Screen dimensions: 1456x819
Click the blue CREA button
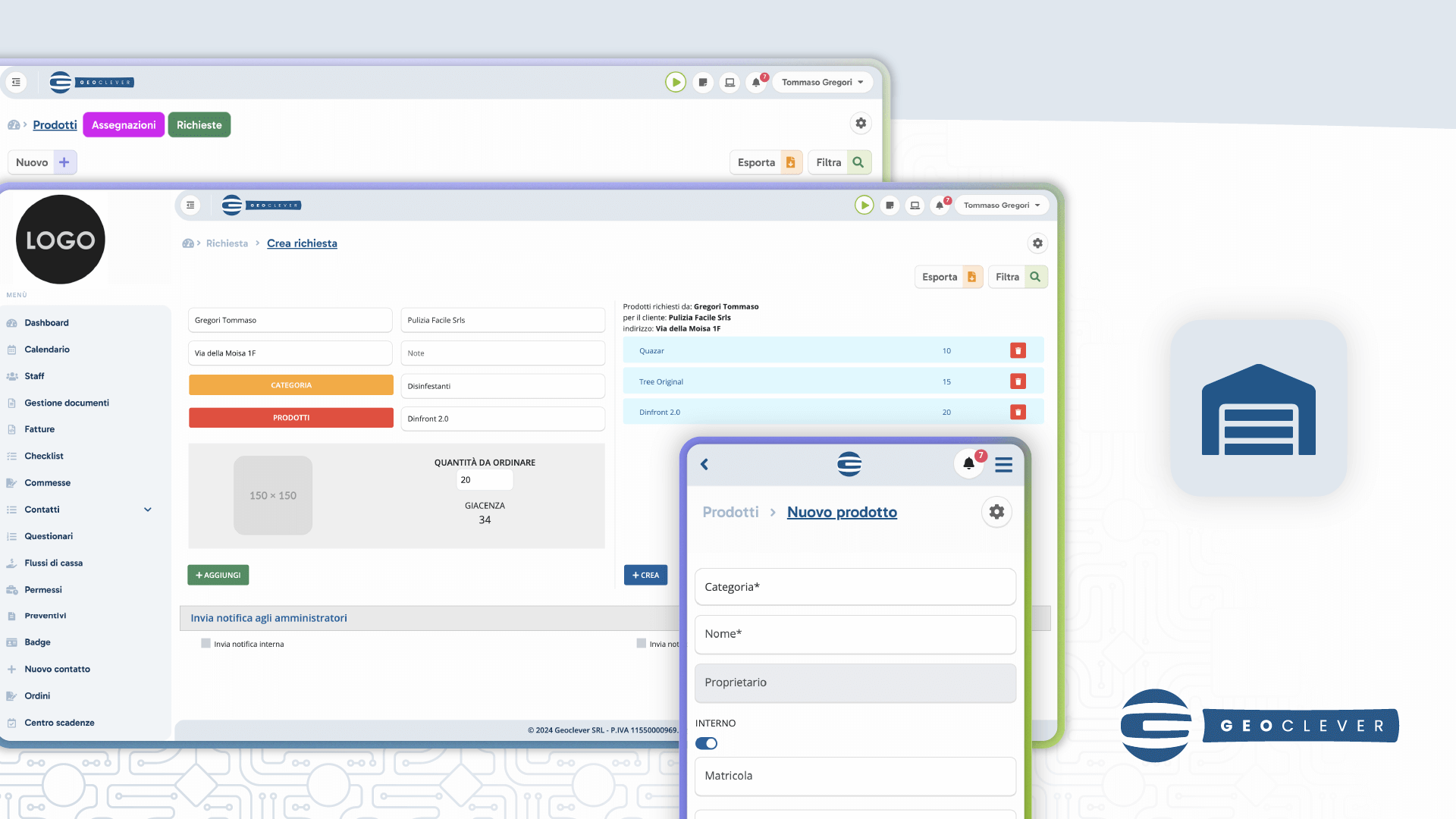click(x=645, y=575)
